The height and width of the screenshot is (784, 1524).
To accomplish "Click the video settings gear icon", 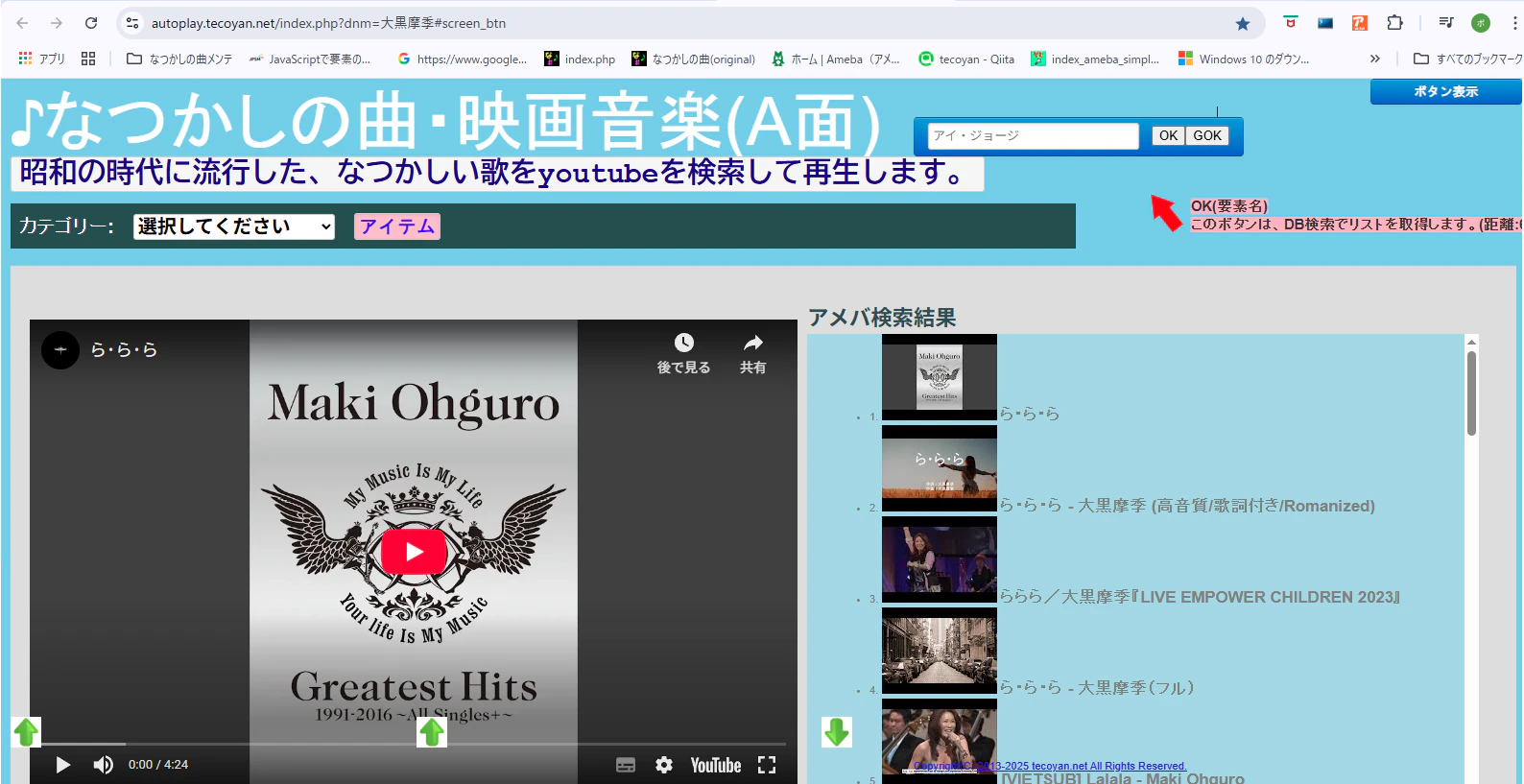I will pos(664,765).
